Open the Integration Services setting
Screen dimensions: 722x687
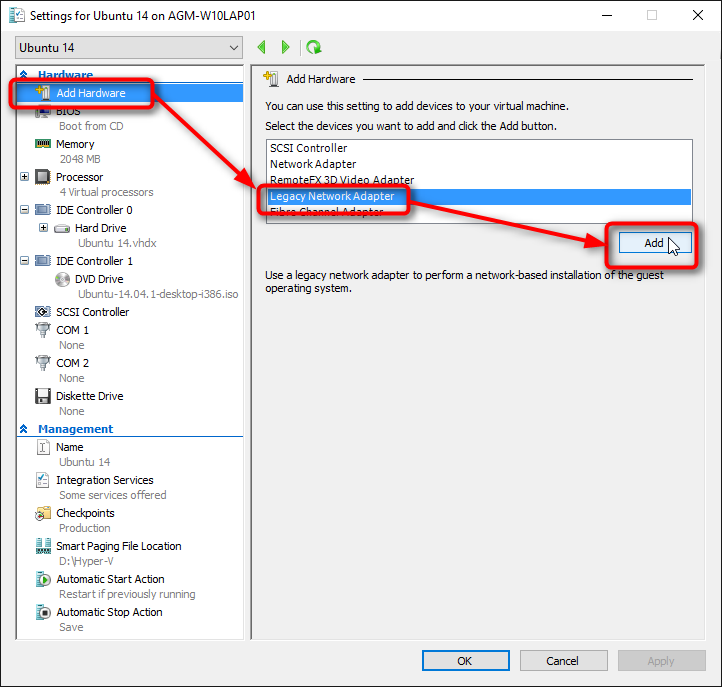click(x=105, y=480)
